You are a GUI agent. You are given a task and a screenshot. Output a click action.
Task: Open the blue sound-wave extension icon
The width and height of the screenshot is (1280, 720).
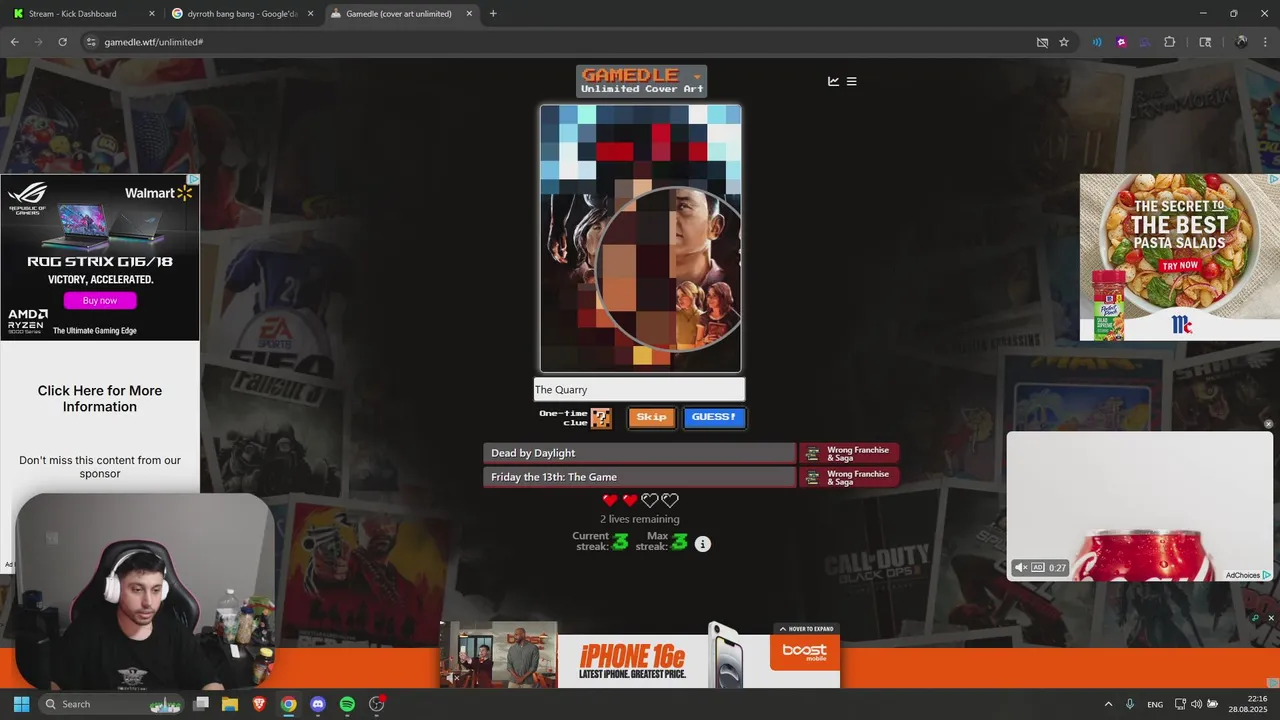click(1097, 42)
